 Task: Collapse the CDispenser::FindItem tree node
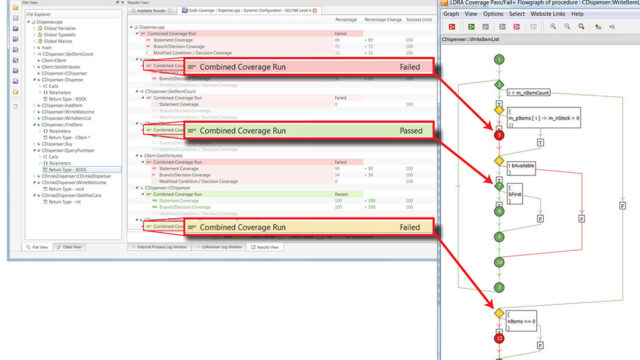click(x=34, y=125)
